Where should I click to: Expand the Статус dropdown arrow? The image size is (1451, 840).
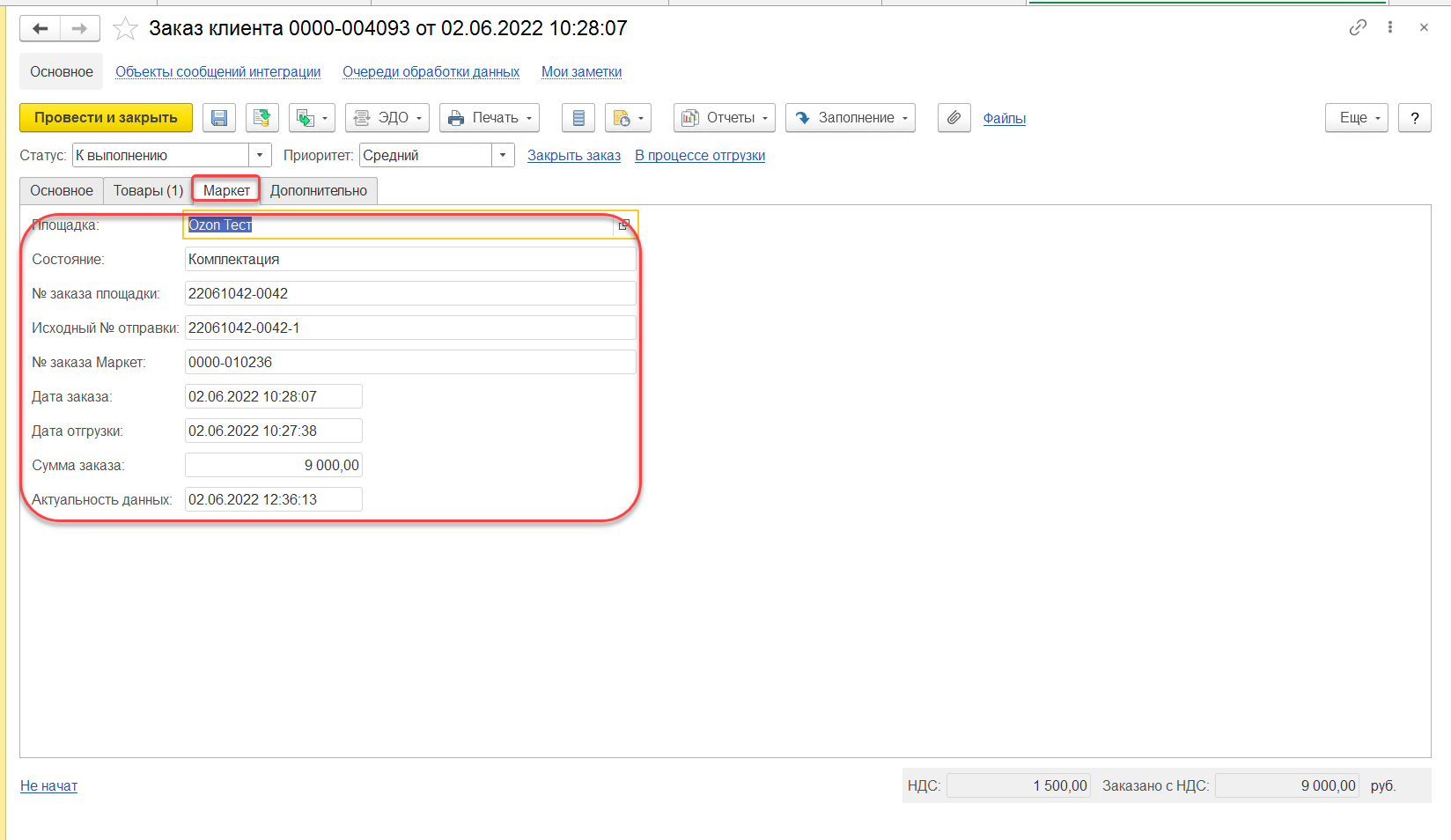260,156
